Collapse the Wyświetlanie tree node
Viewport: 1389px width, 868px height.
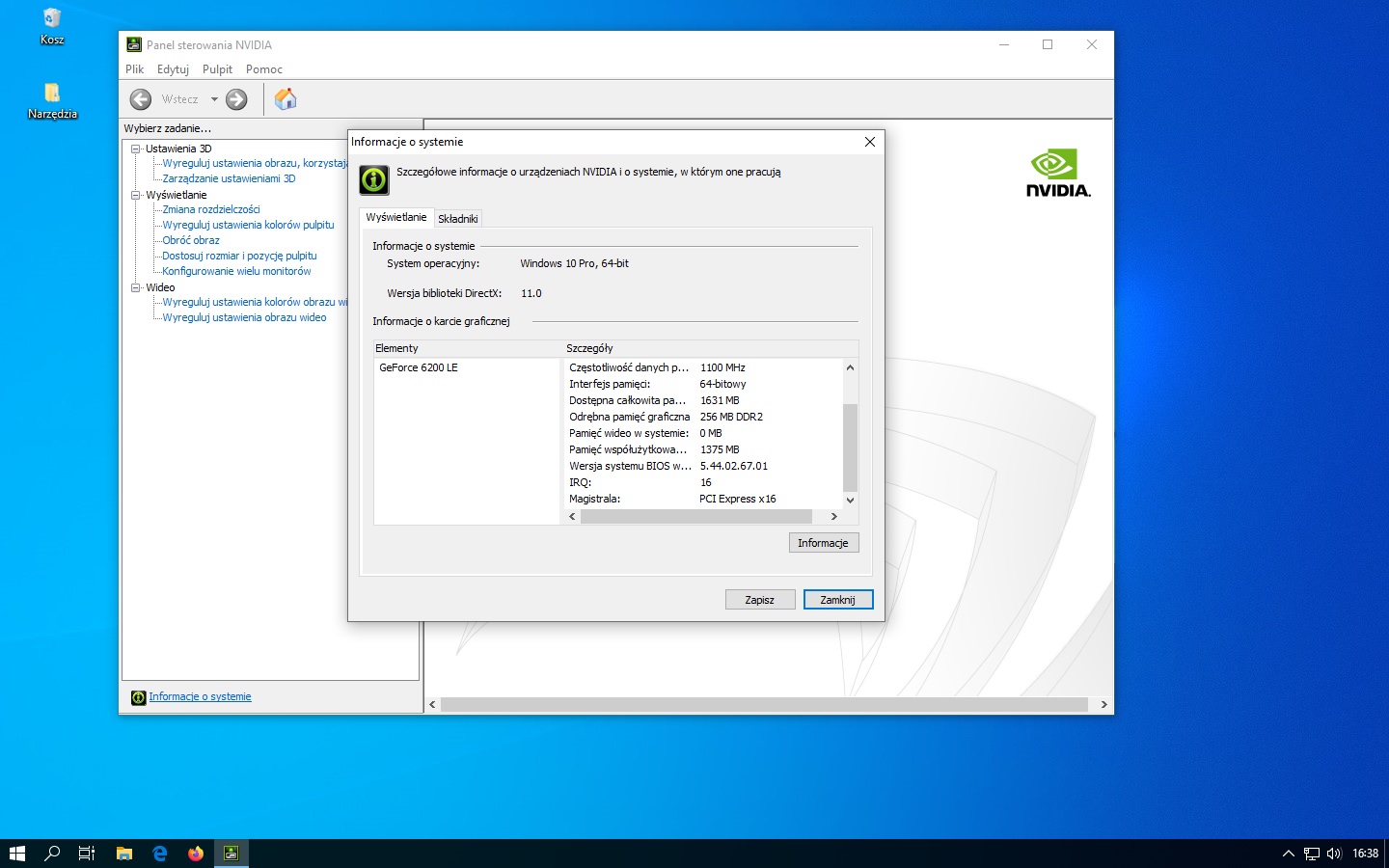[136, 195]
